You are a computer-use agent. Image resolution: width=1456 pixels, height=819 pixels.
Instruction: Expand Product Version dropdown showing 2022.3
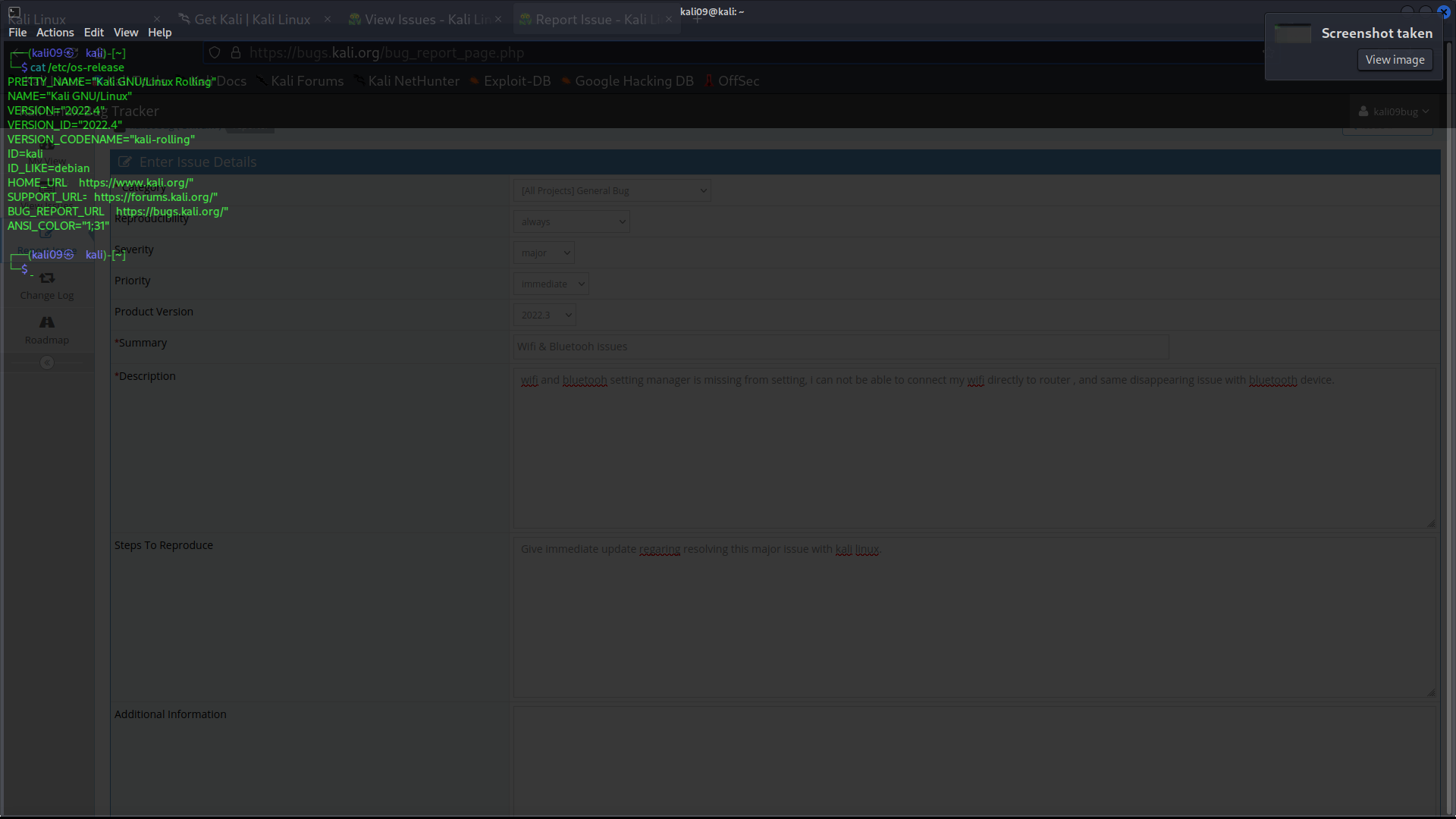[544, 315]
